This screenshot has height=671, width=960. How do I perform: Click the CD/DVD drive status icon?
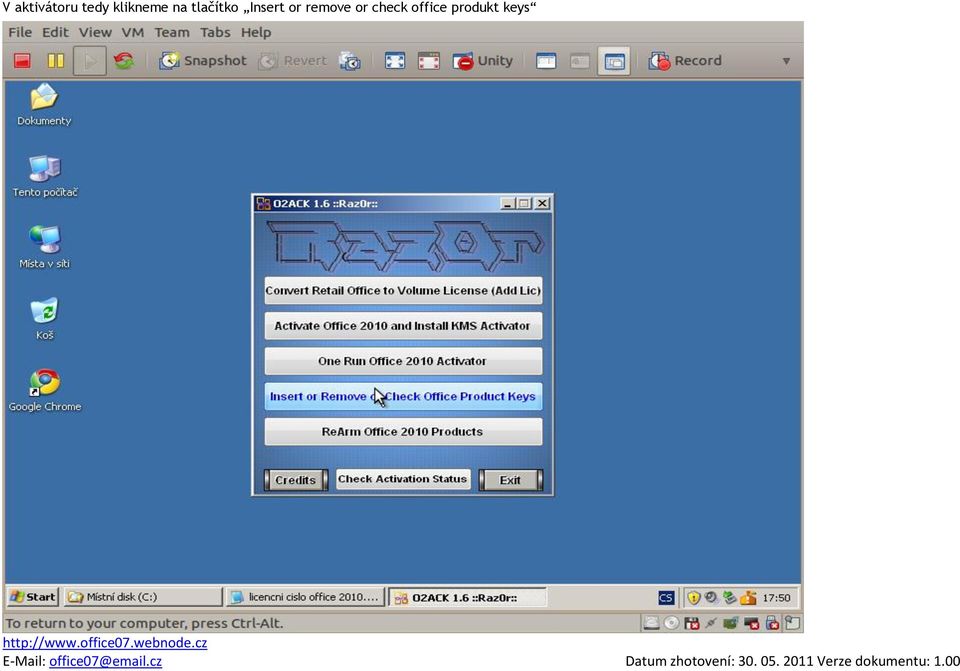(672, 623)
